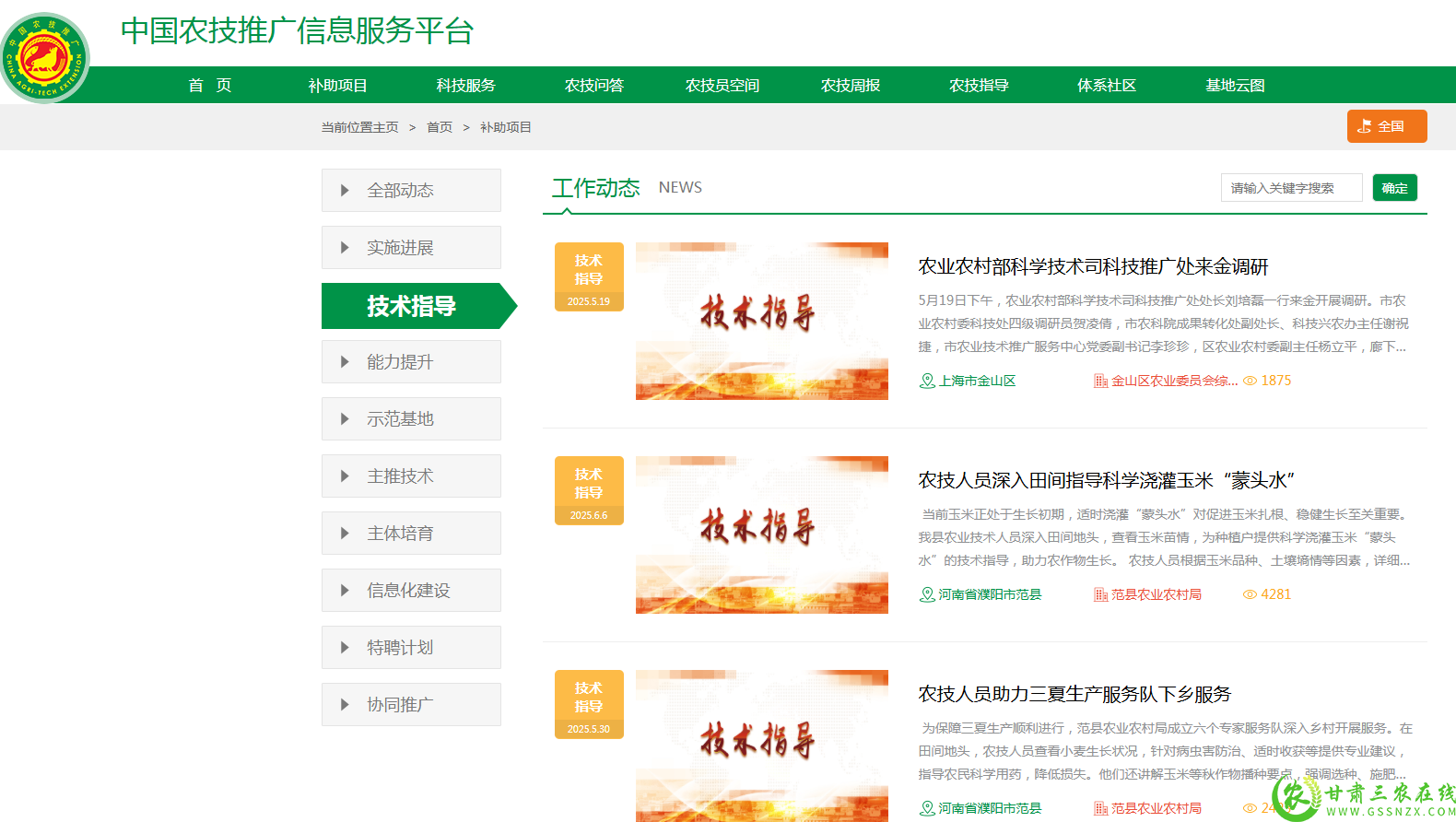The image size is (1456, 822).
Task: Click site title 中国农技推广信息服务平台
Action: (297, 31)
